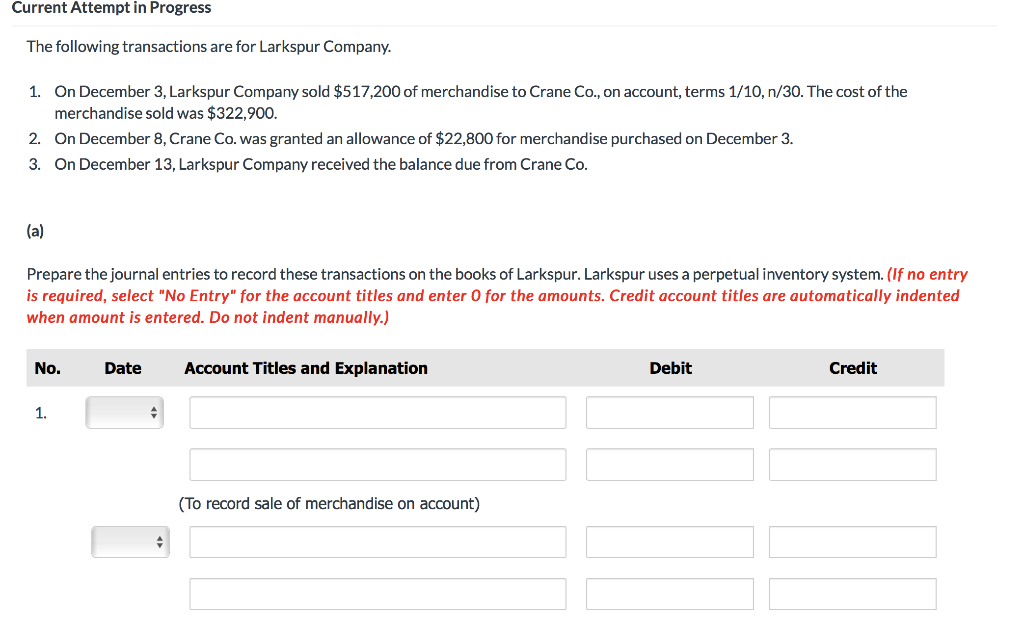
Task: Click the Debit column header
Action: [670, 368]
